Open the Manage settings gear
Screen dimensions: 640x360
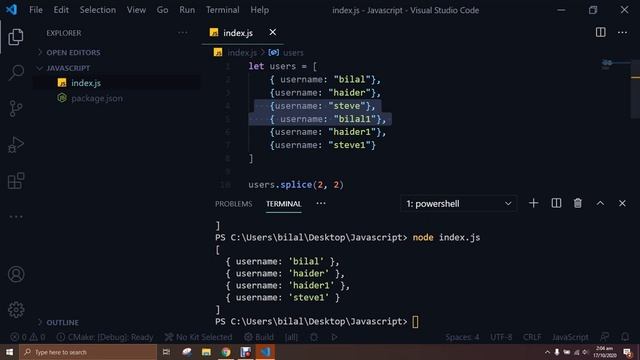pos(16,310)
